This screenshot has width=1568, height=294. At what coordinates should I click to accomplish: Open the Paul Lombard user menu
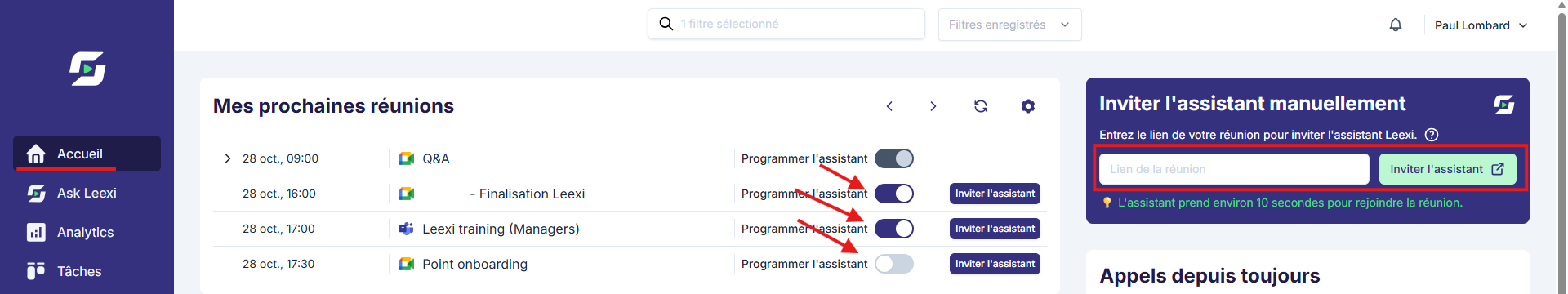pos(1481,25)
